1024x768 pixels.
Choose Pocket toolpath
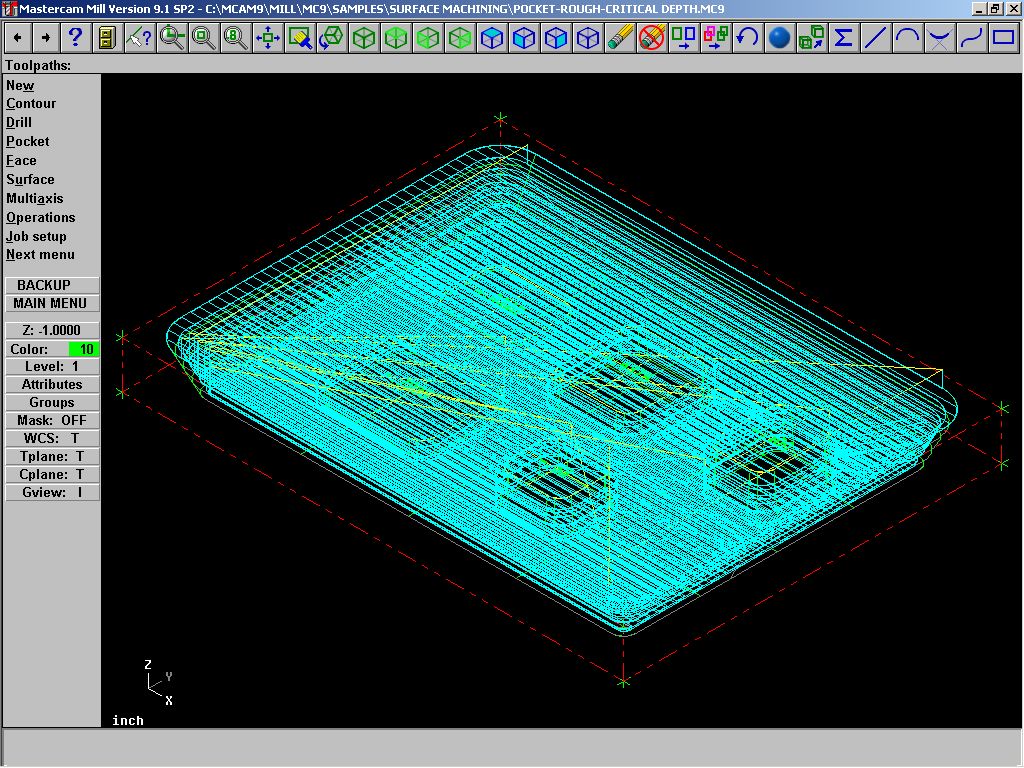(x=28, y=142)
